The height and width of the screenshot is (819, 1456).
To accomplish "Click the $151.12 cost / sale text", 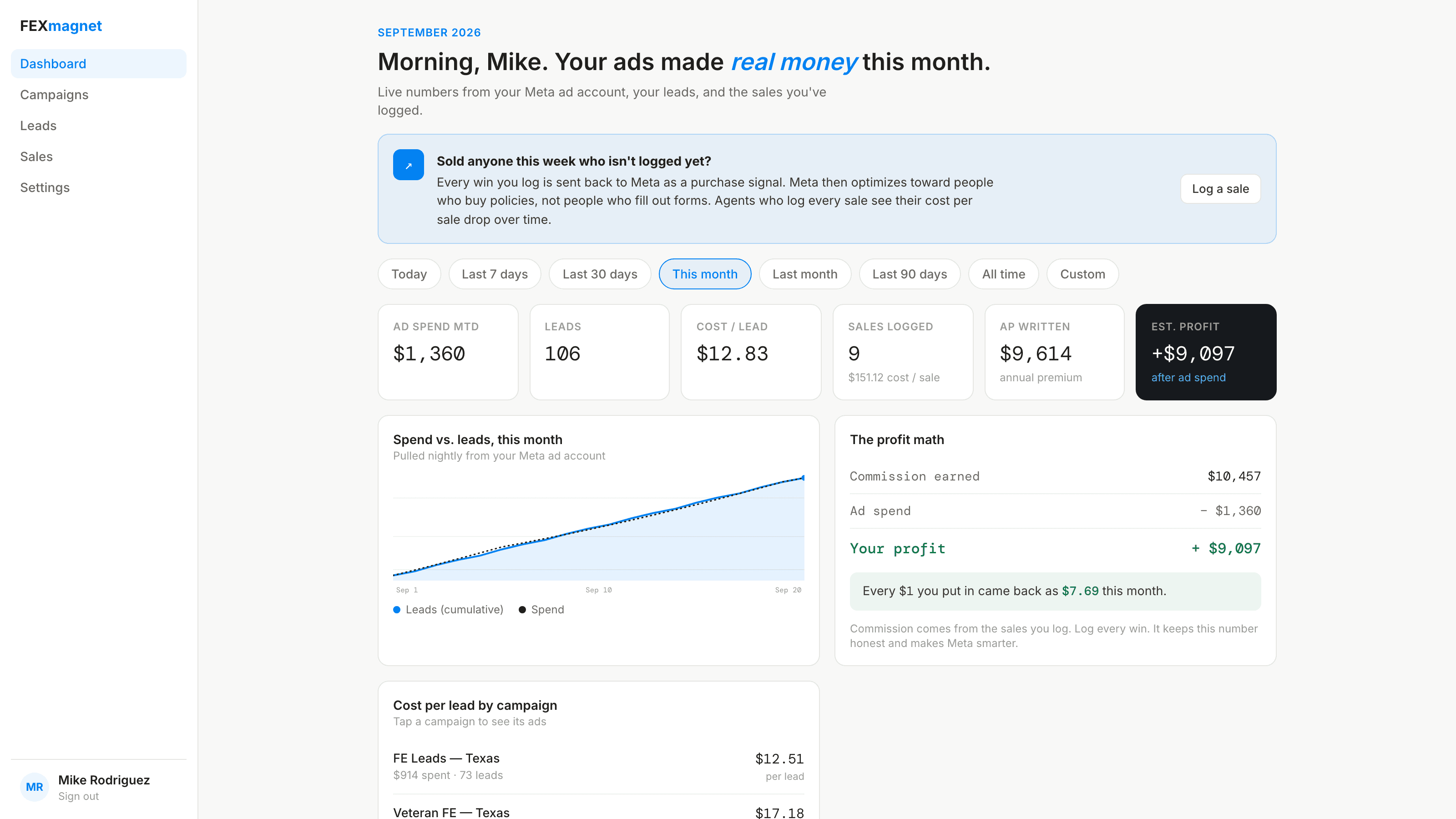I will [x=894, y=378].
